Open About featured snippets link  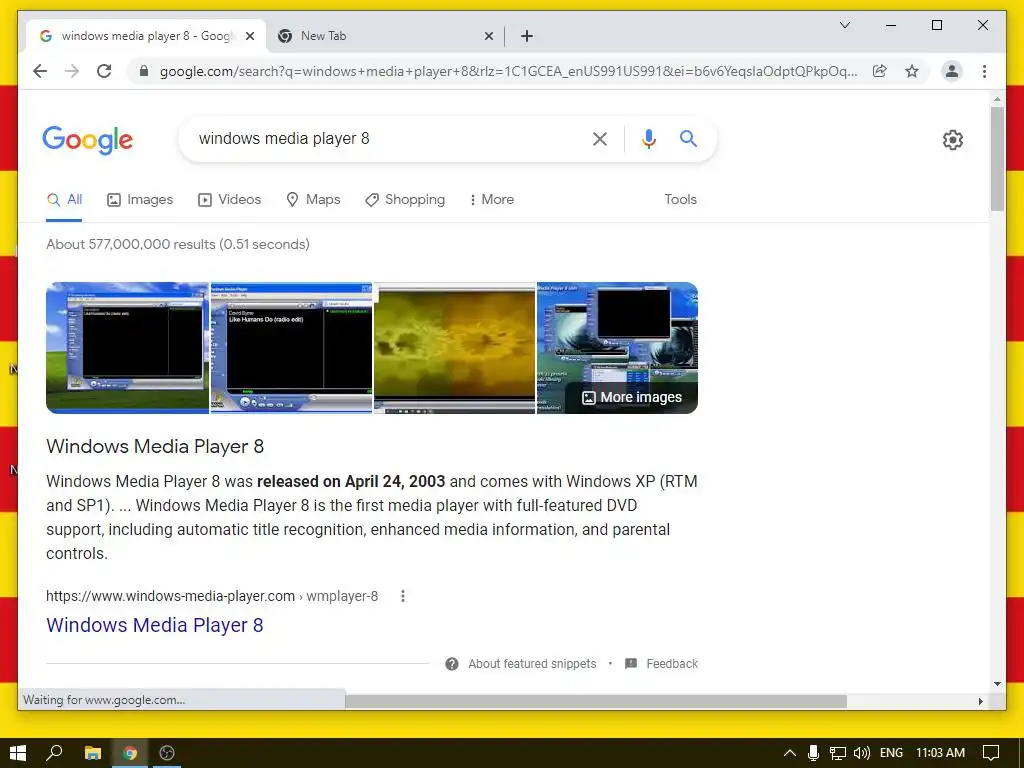532,664
